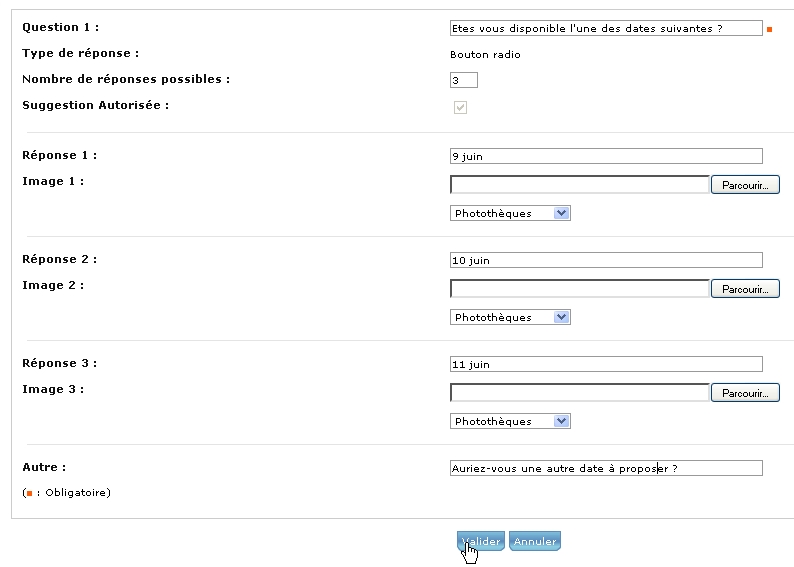Click the orange Obligatoire legend square
Viewport: 794px width, 567px height.
pos(30,493)
